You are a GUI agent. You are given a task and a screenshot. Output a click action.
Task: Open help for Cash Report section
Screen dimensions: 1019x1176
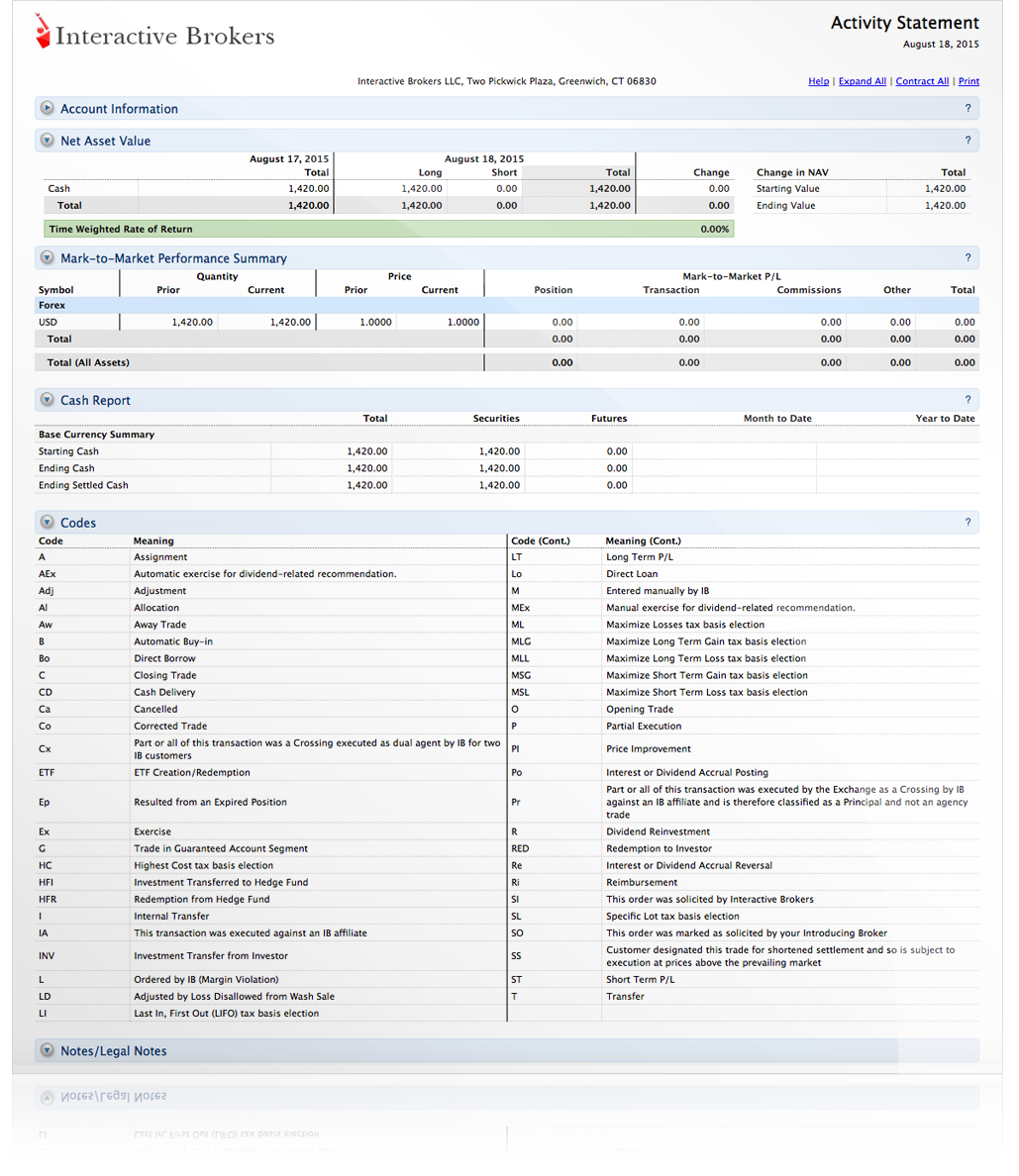(968, 400)
